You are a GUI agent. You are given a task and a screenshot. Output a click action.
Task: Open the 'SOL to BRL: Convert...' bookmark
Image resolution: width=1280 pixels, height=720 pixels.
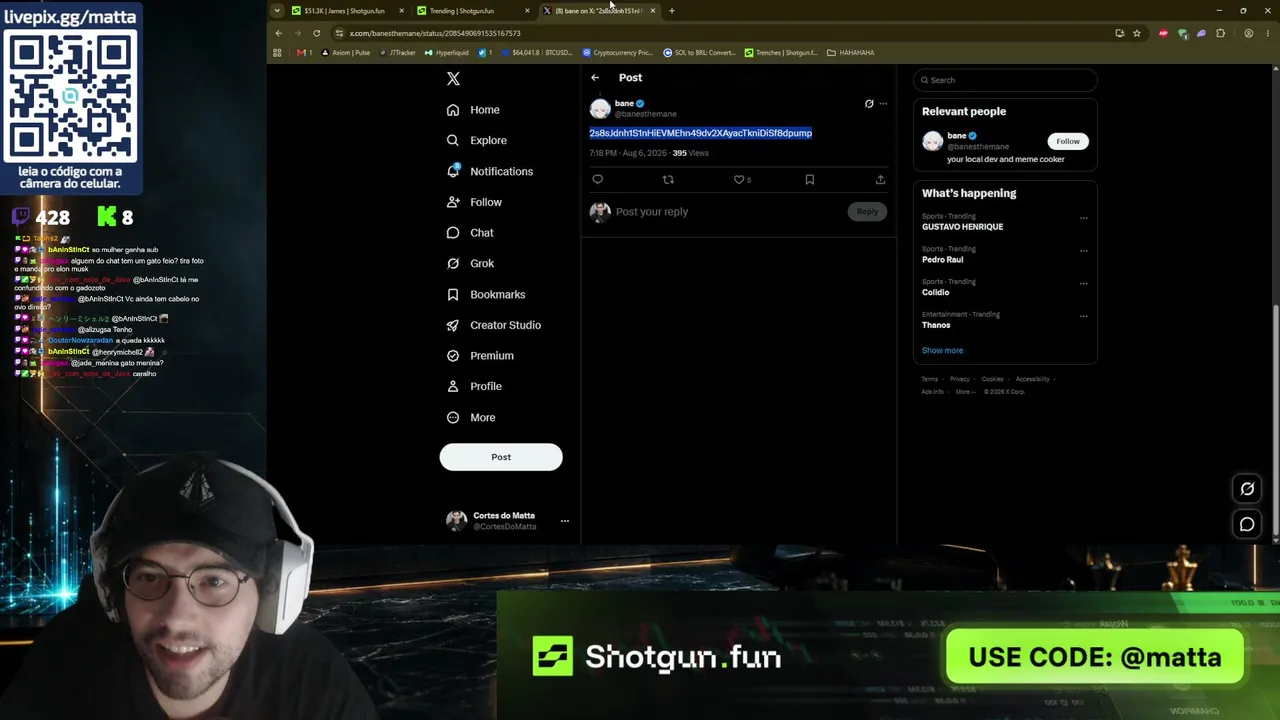click(700, 53)
